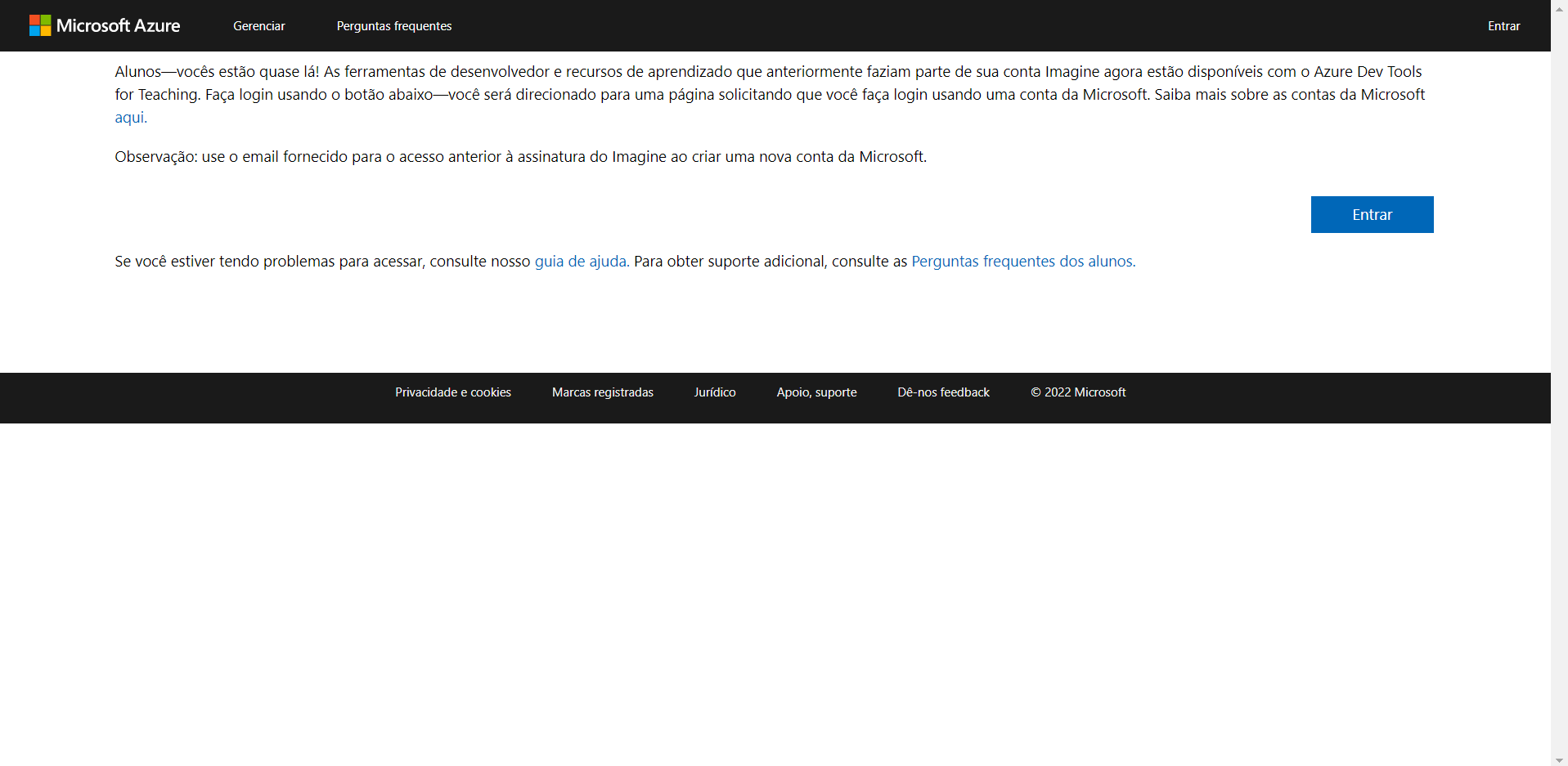Open 'Apoio, suporte' footer link

pyautogui.click(x=817, y=392)
